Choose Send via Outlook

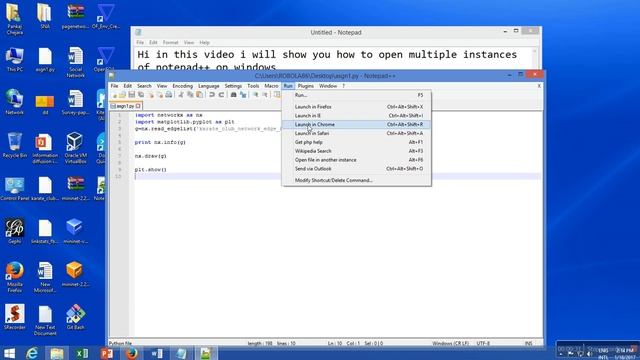(x=356, y=169)
